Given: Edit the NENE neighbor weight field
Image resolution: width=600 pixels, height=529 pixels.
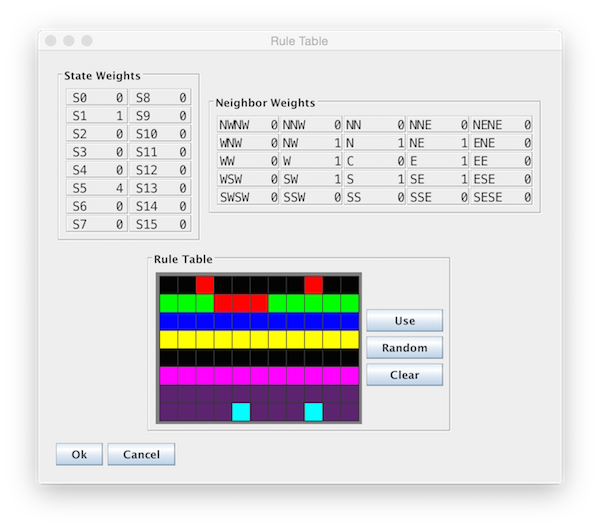Looking at the screenshot, I should coord(501,124).
